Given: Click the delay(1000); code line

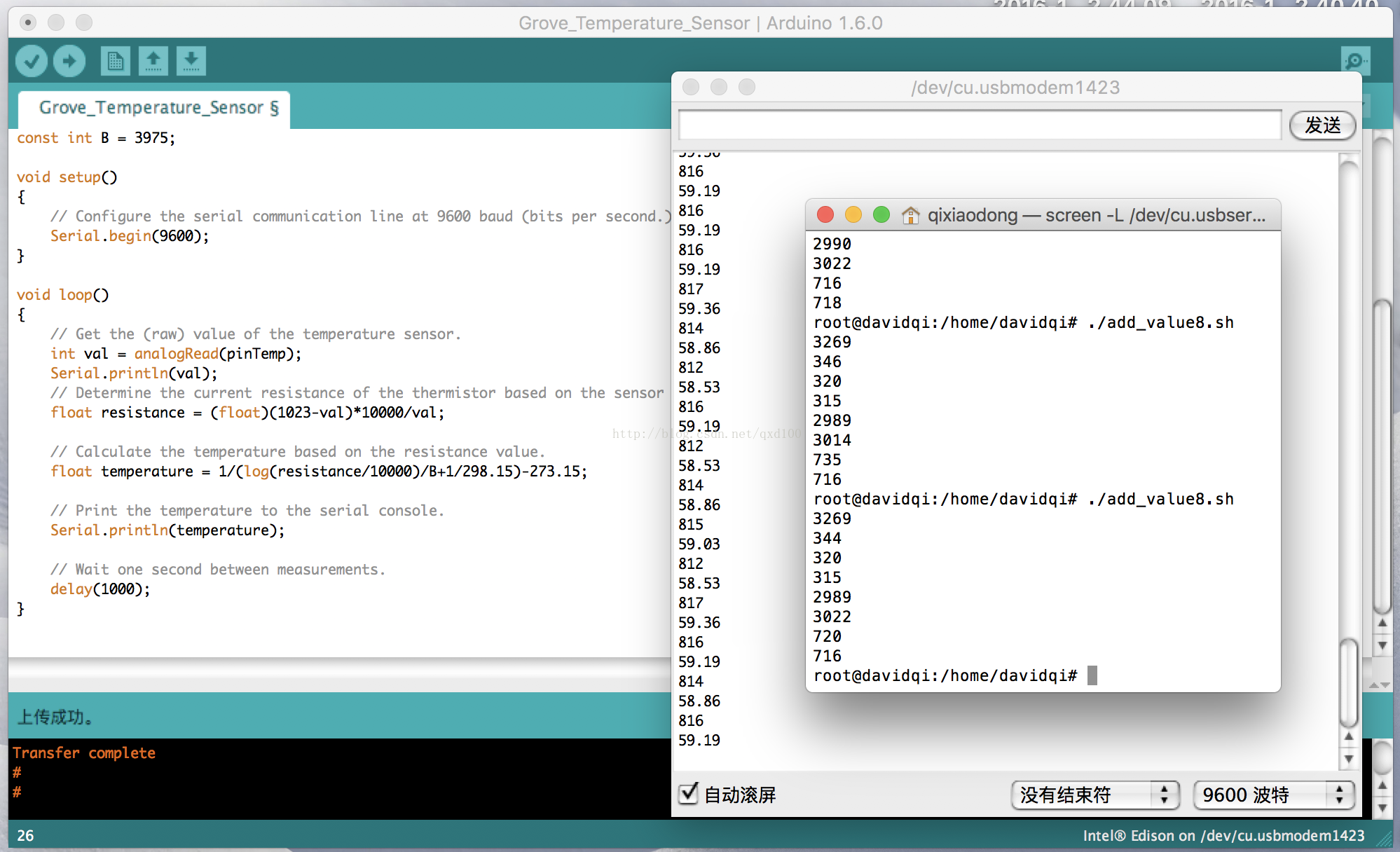Looking at the screenshot, I should [x=100, y=589].
